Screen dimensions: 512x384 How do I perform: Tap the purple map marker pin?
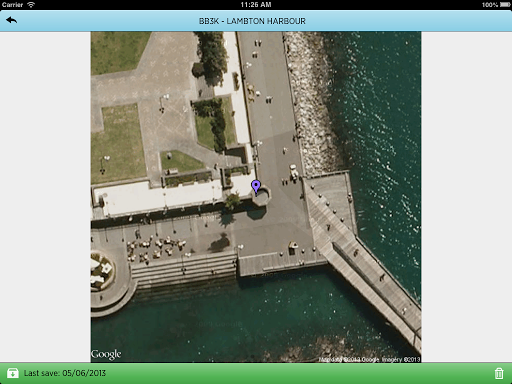256,187
